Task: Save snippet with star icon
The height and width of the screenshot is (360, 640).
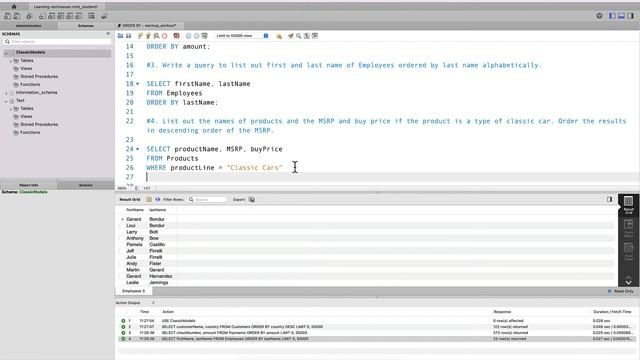Action: 279,36
